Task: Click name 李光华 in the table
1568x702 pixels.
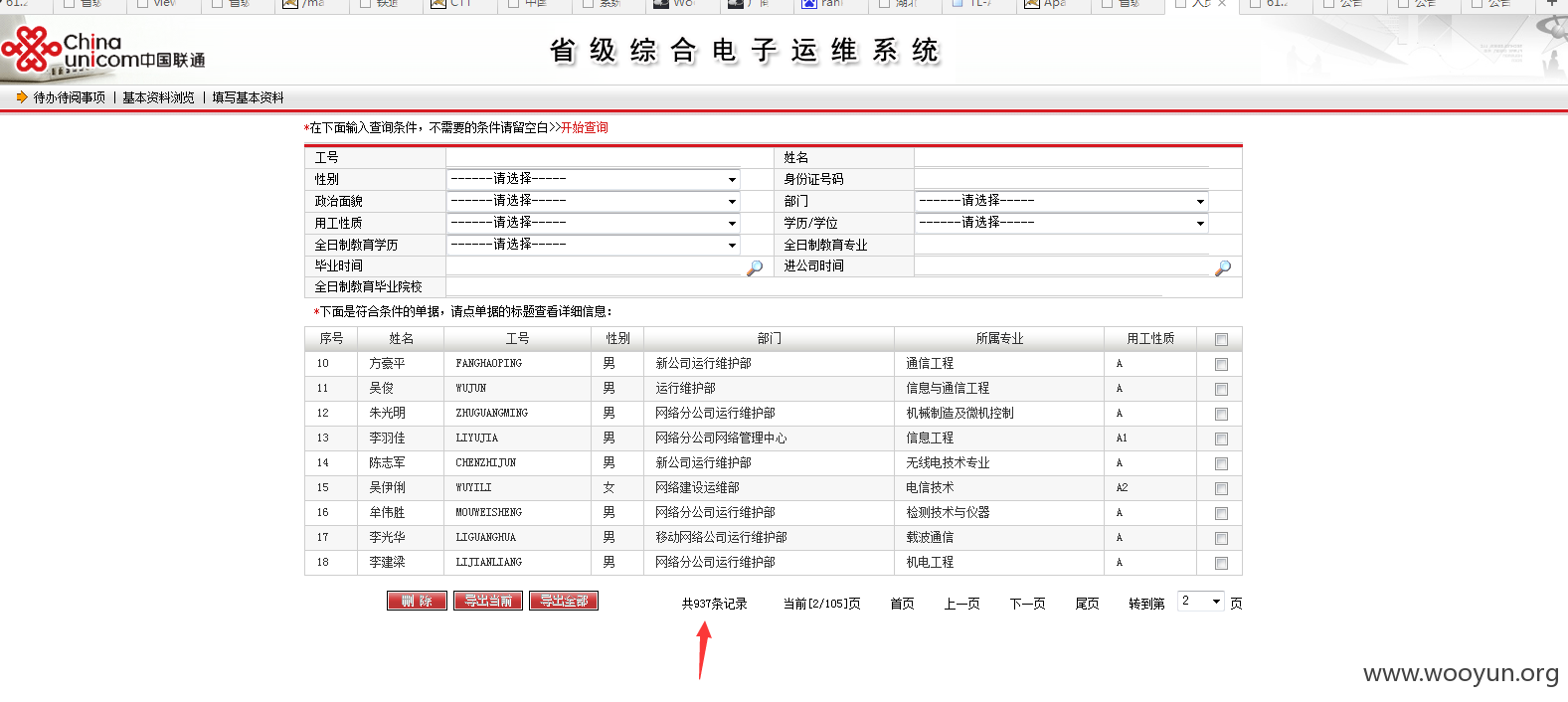Action: [387, 538]
